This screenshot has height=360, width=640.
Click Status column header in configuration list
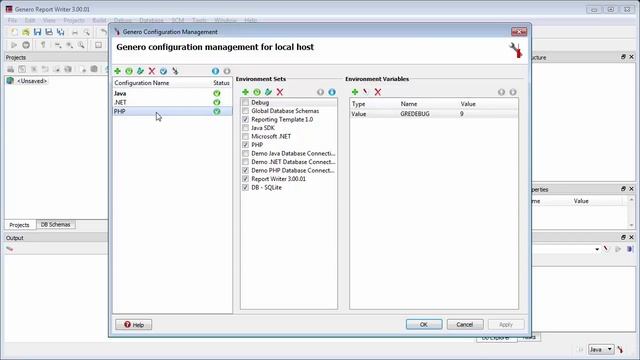tap(221, 83)
